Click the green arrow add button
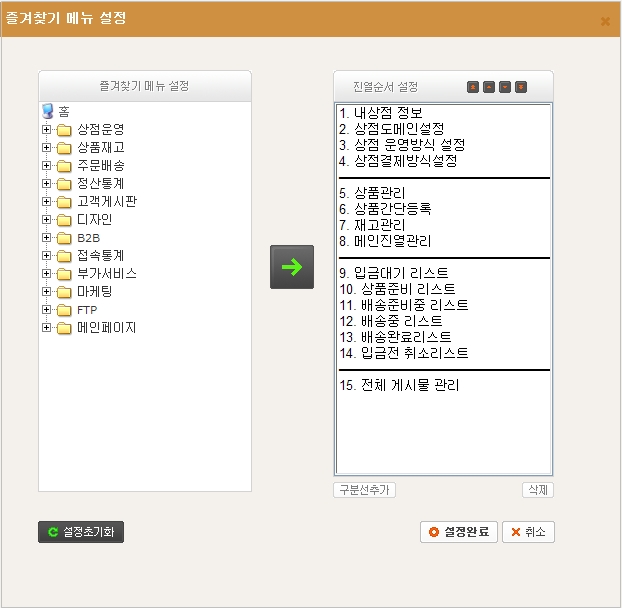The width and height of the screenshot is (622, 609). tap(292, 267)
